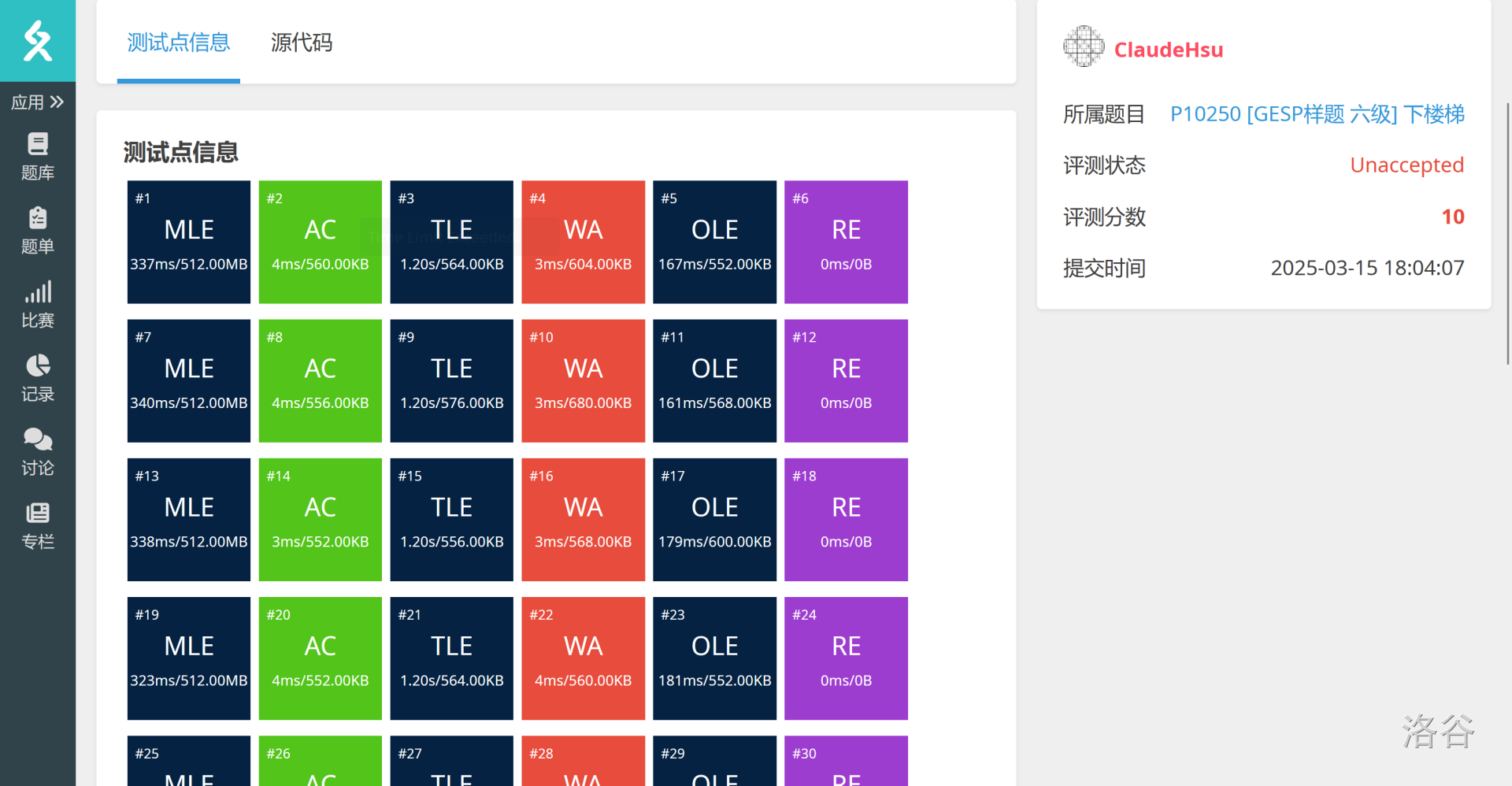Select test case #3 TLE tile
The height and width of the screenshot is (786, 1512).
pos(452,242)
